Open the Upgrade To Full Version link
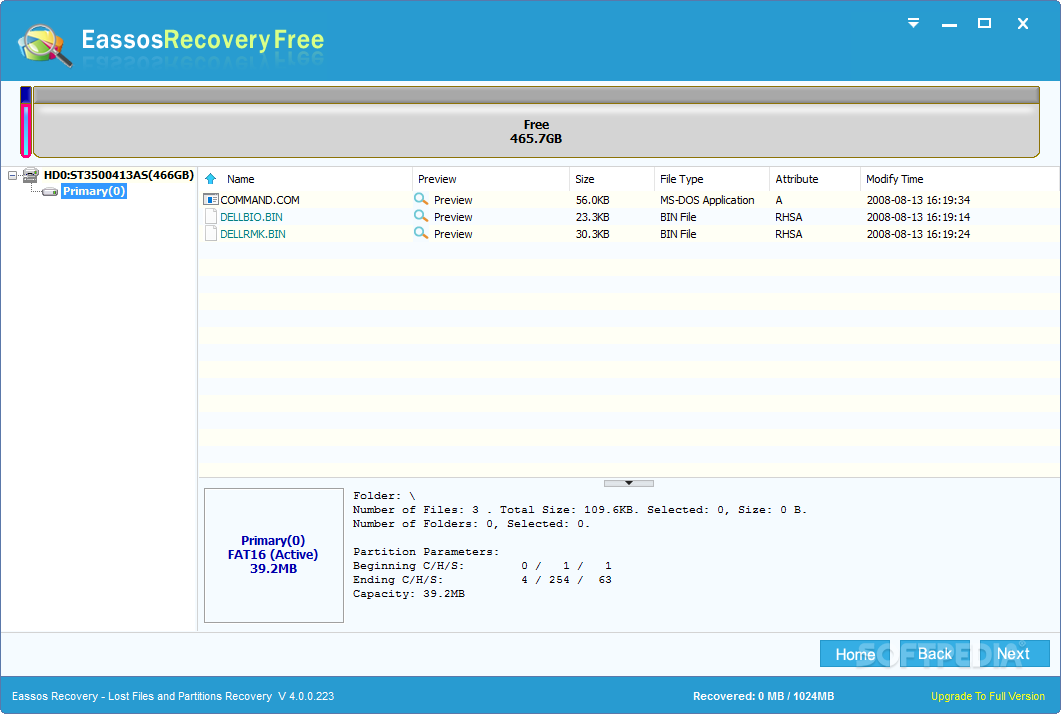This screenshot has height=714, width=1061. [987, 696]
